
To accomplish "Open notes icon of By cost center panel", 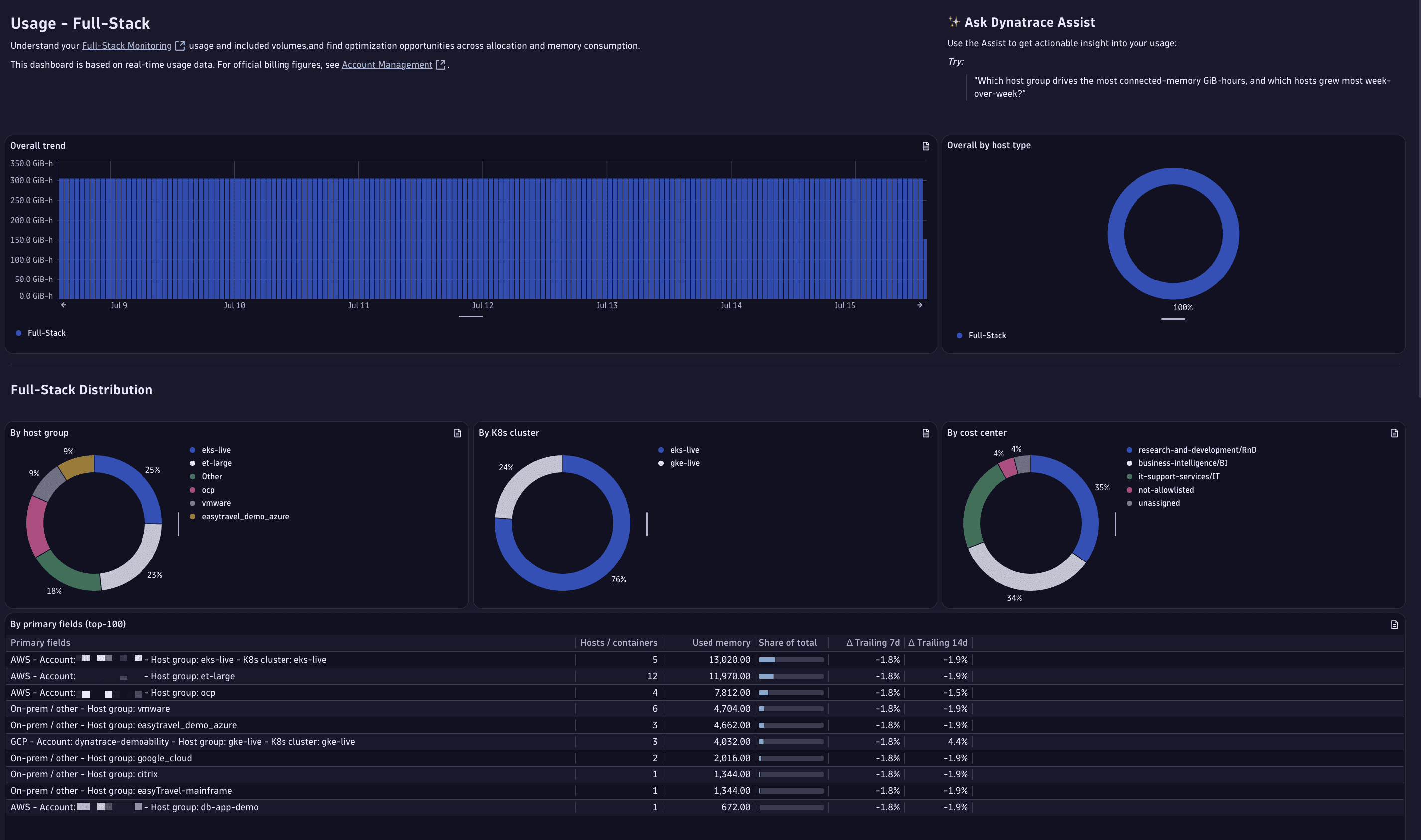I will coord(1395,433).
